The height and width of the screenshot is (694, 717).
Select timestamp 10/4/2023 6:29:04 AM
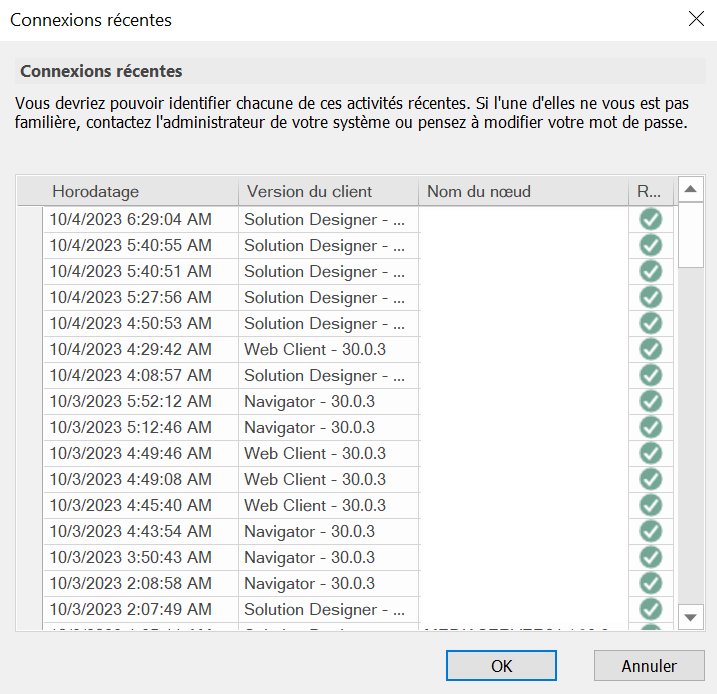click(x=130, y=219)
